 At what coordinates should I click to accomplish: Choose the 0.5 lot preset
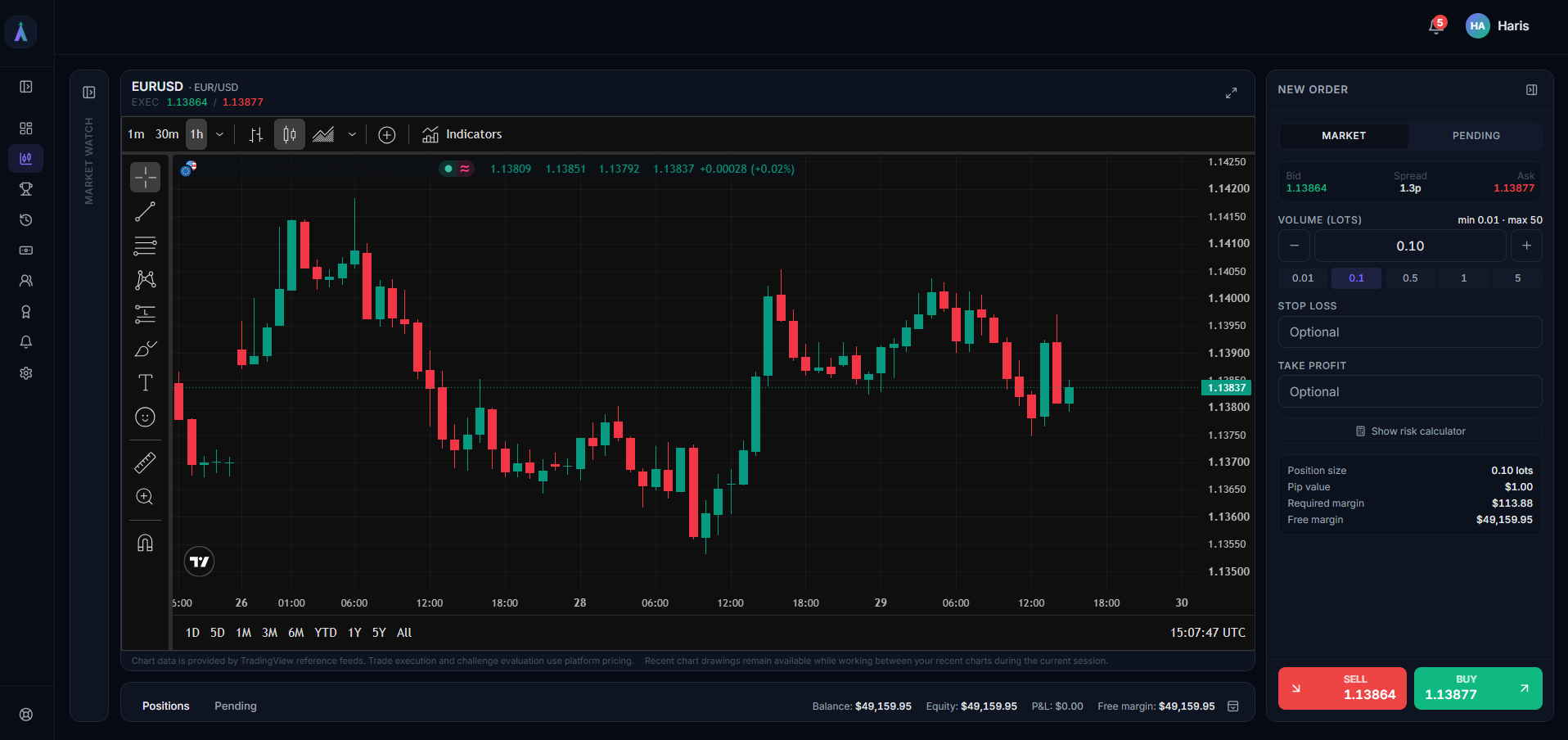click(x=1410, y=278)
